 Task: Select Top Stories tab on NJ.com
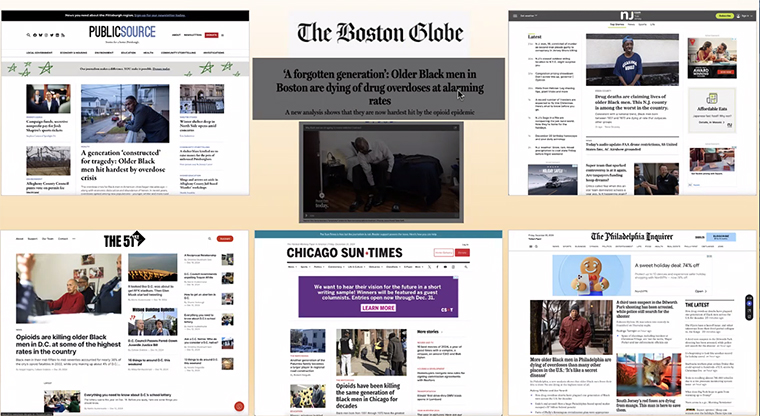[617, 24]
